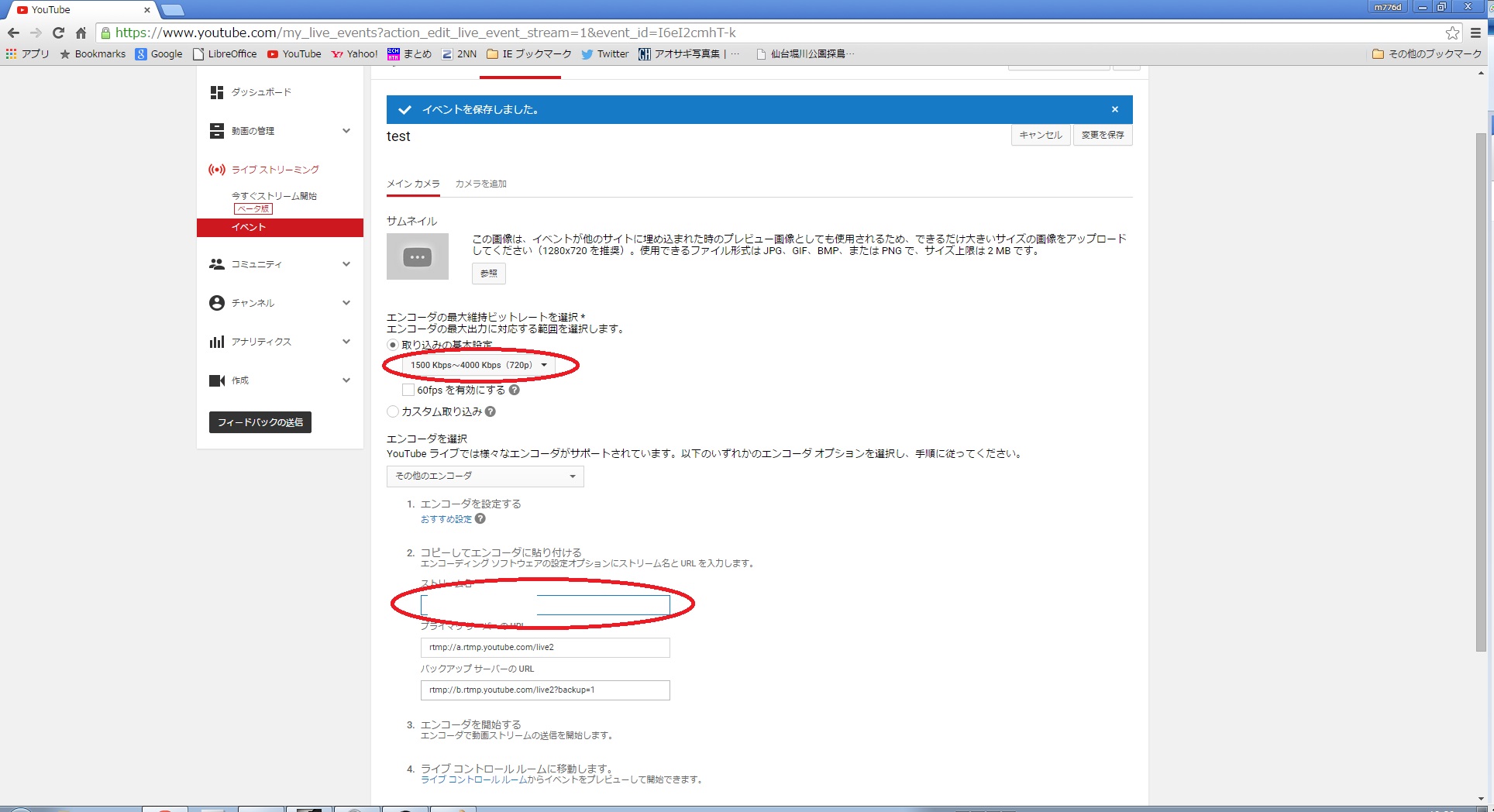Click the アナリティクス bar chart icon
The width and height of the screenshot is (1494, 812).
coord(217,342)
